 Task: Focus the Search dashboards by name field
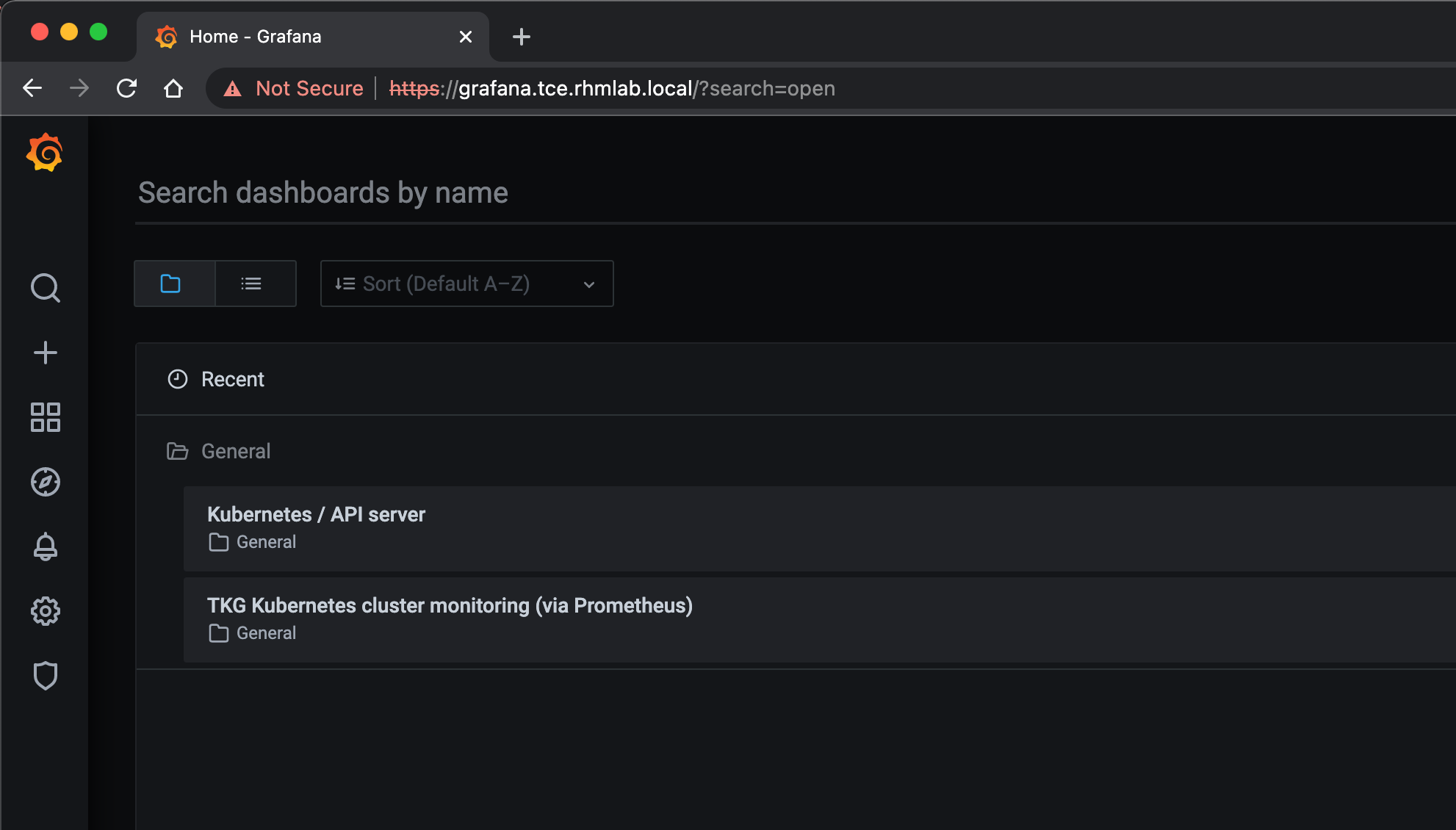click(796, 192)
